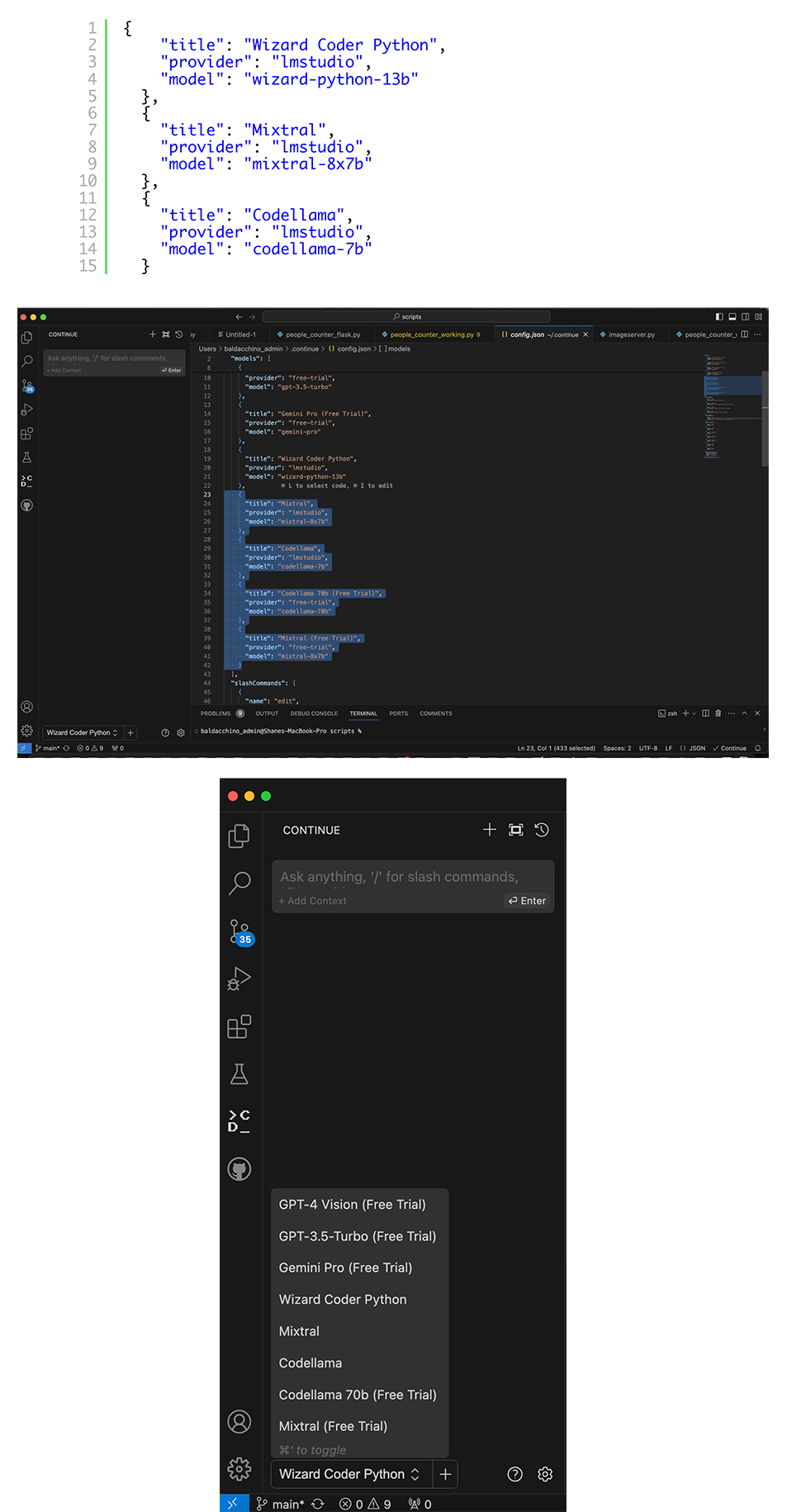Open terminal launch profile chevron
The image size is (787, 1512).
(694, 713)
